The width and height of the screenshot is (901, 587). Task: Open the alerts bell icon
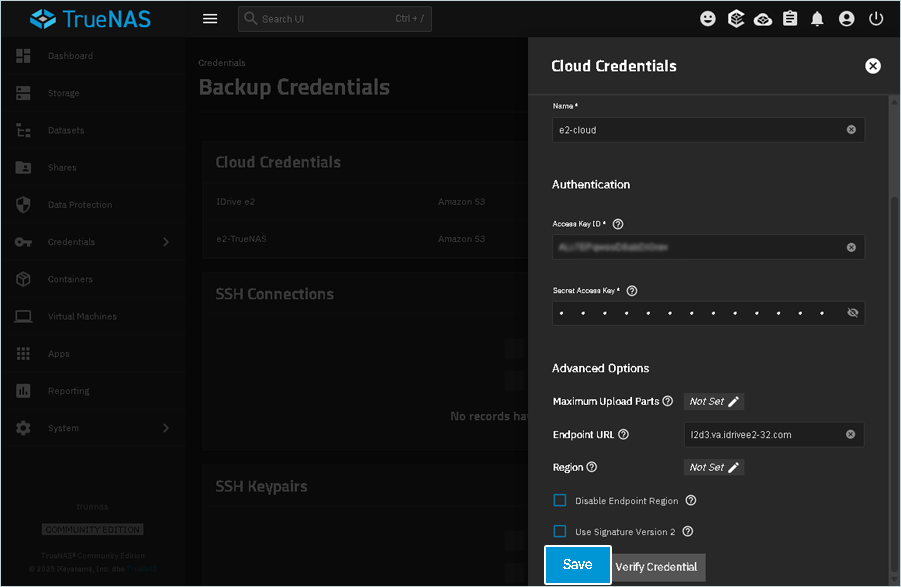(818, 19)
